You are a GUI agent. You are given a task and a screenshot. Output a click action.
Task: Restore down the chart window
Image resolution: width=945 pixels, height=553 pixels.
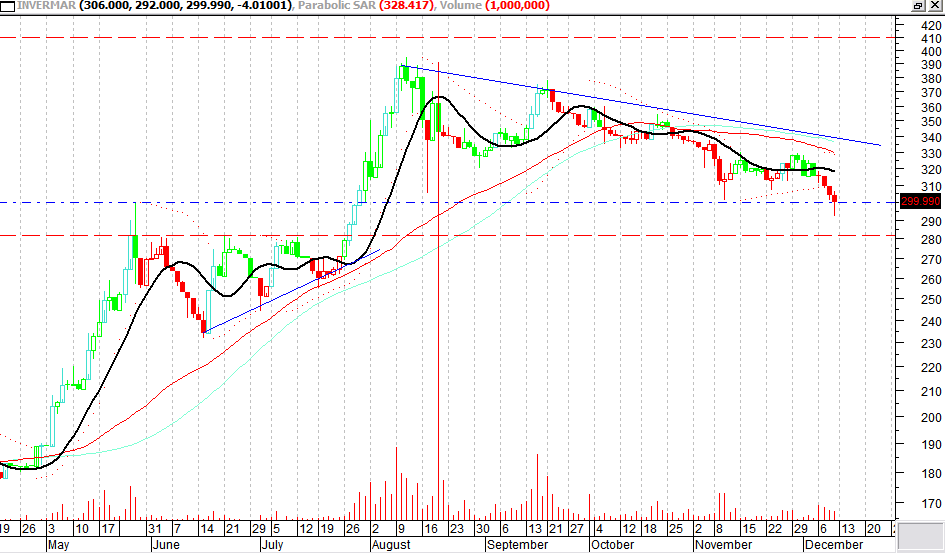[x=918, y=5]
